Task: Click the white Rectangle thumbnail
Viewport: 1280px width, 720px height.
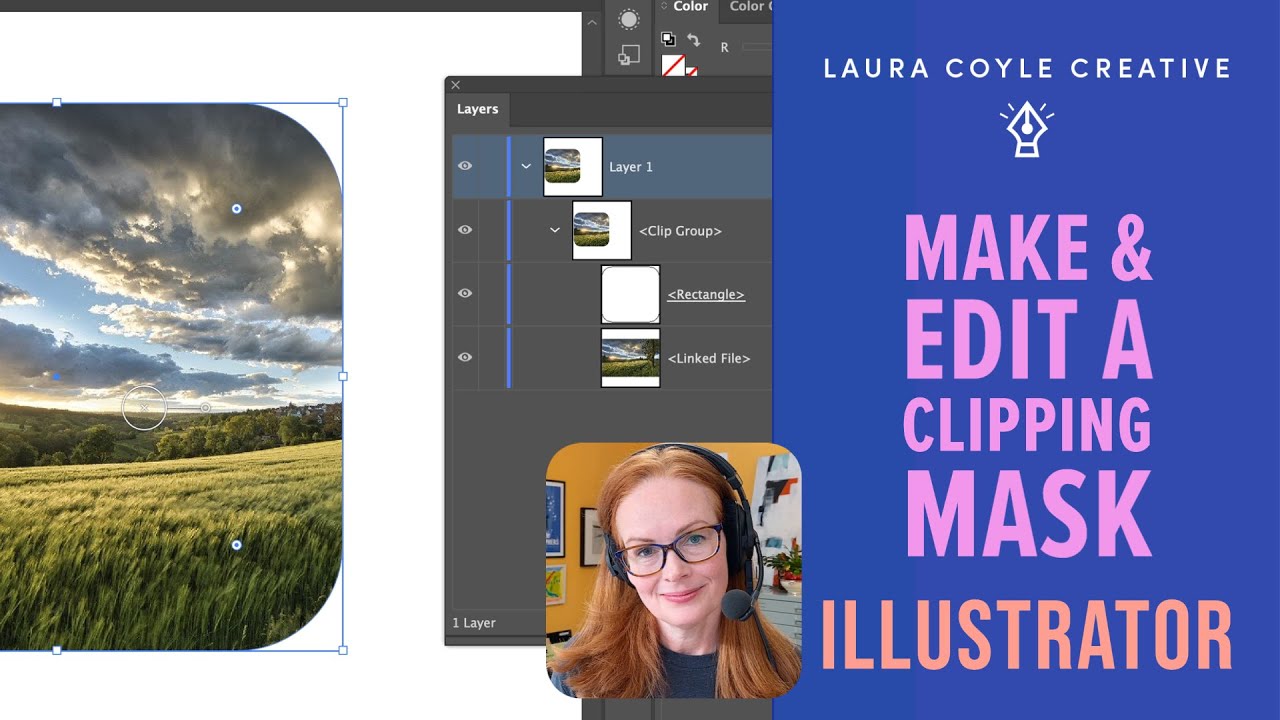Action: pyautogui.click(x=630, y=294)
